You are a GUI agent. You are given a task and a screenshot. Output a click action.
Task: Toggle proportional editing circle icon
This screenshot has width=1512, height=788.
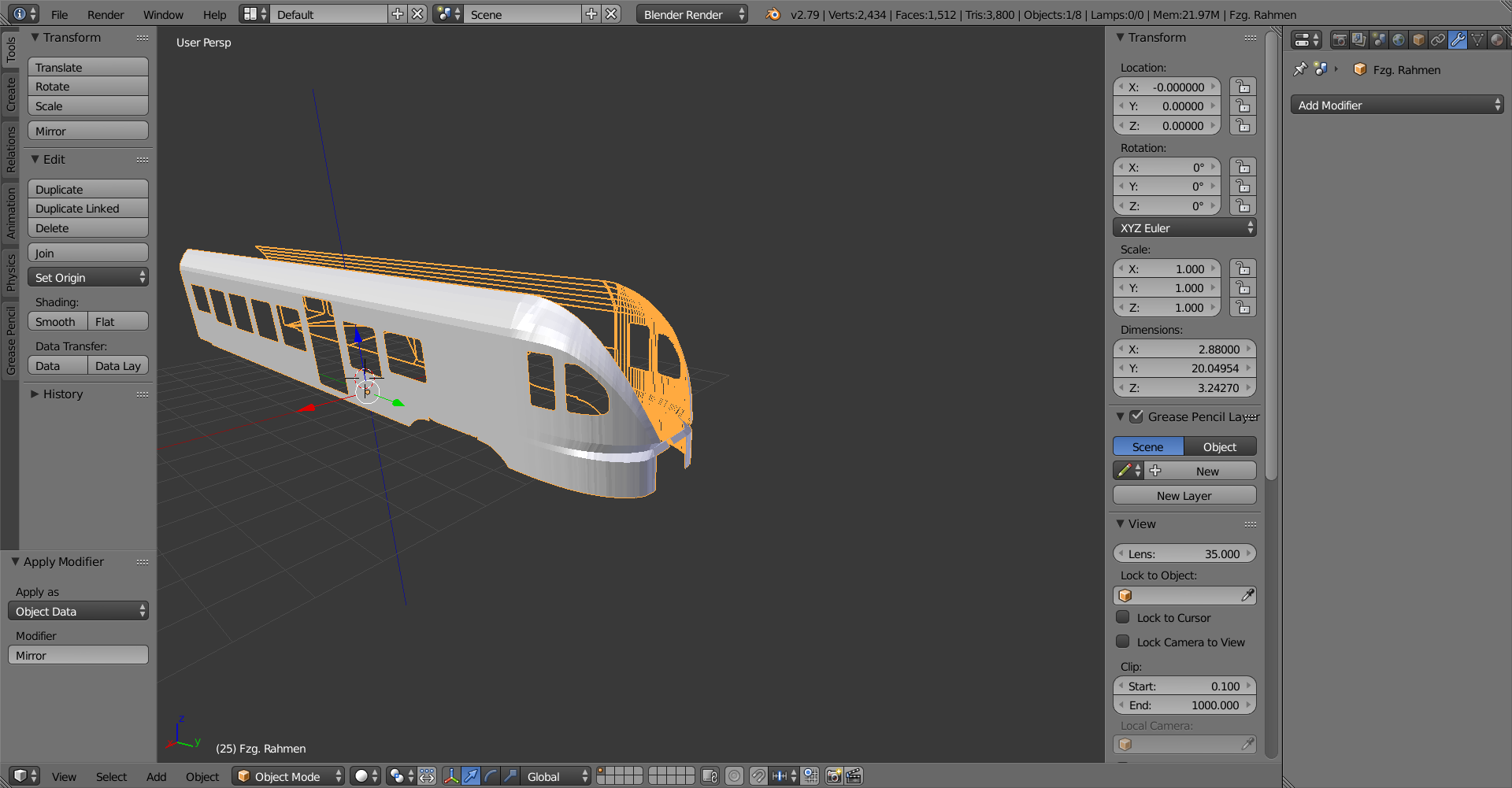point(734,776)
